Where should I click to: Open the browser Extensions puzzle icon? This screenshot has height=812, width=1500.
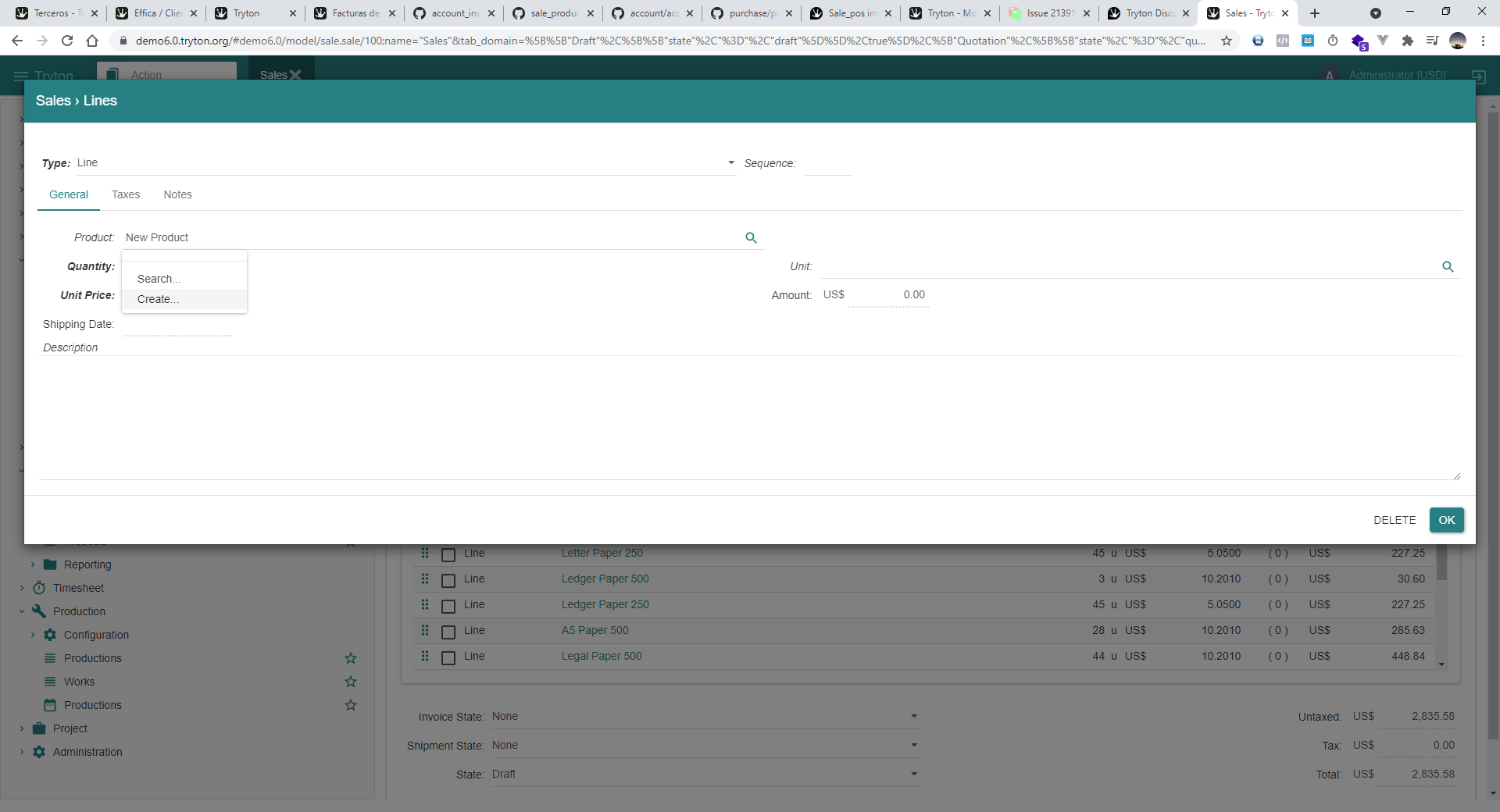point(1407,41)
